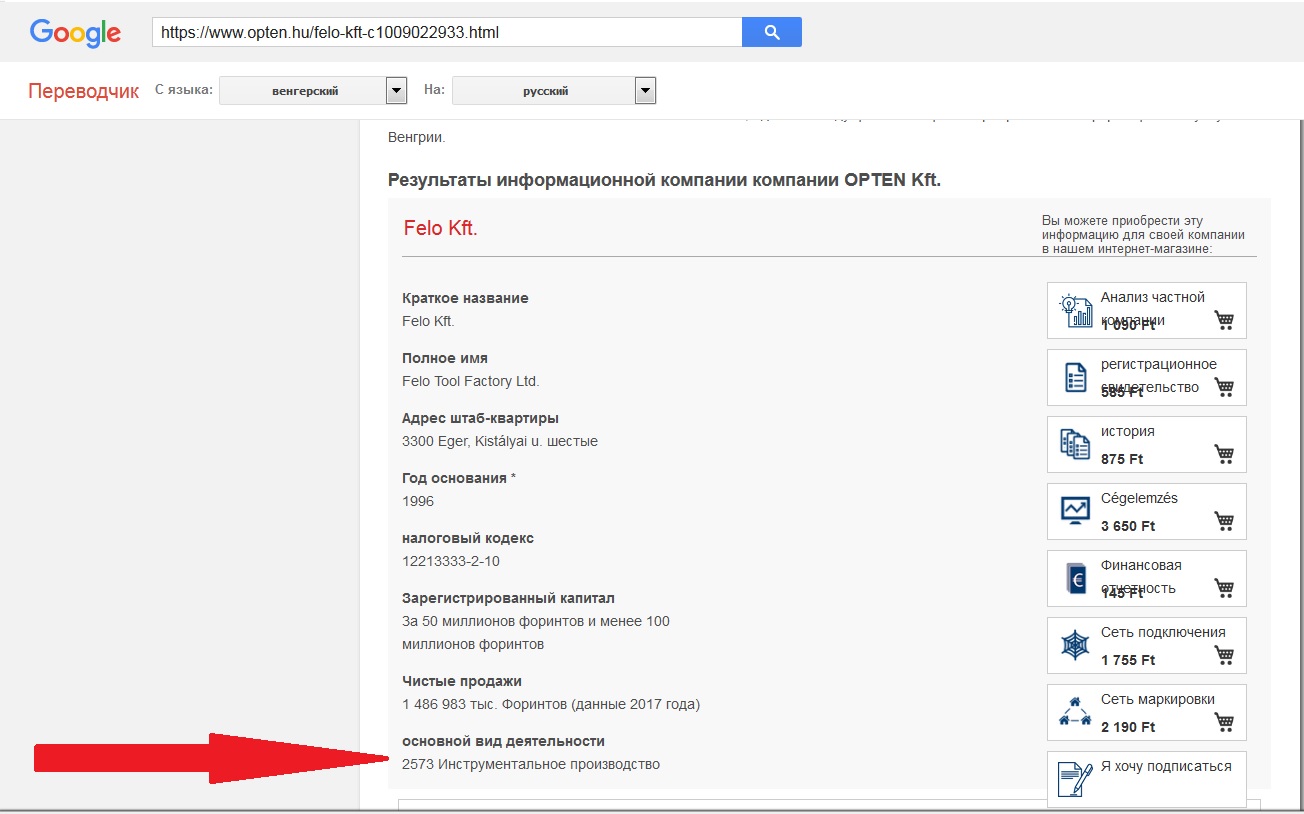Open Финансовая отчетность product link
This screenshot has width=1304, height=814.
point(1141,576)
